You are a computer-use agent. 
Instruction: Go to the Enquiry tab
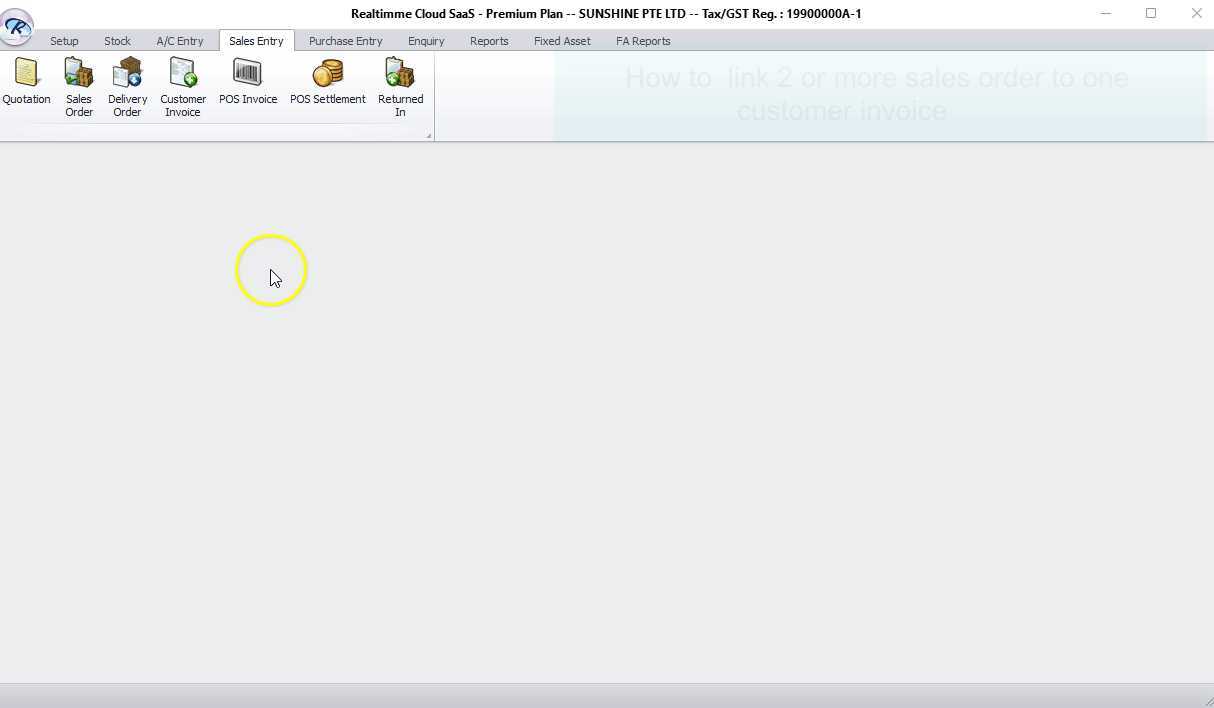pyautogui.click(x=426, y=41)
